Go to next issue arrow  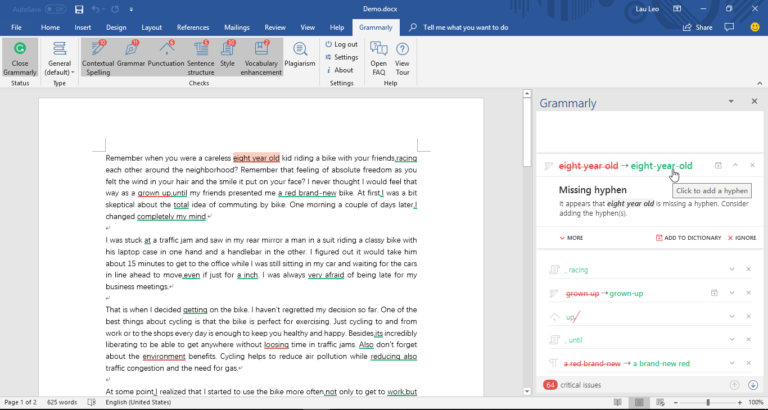[x=753, y=385]
